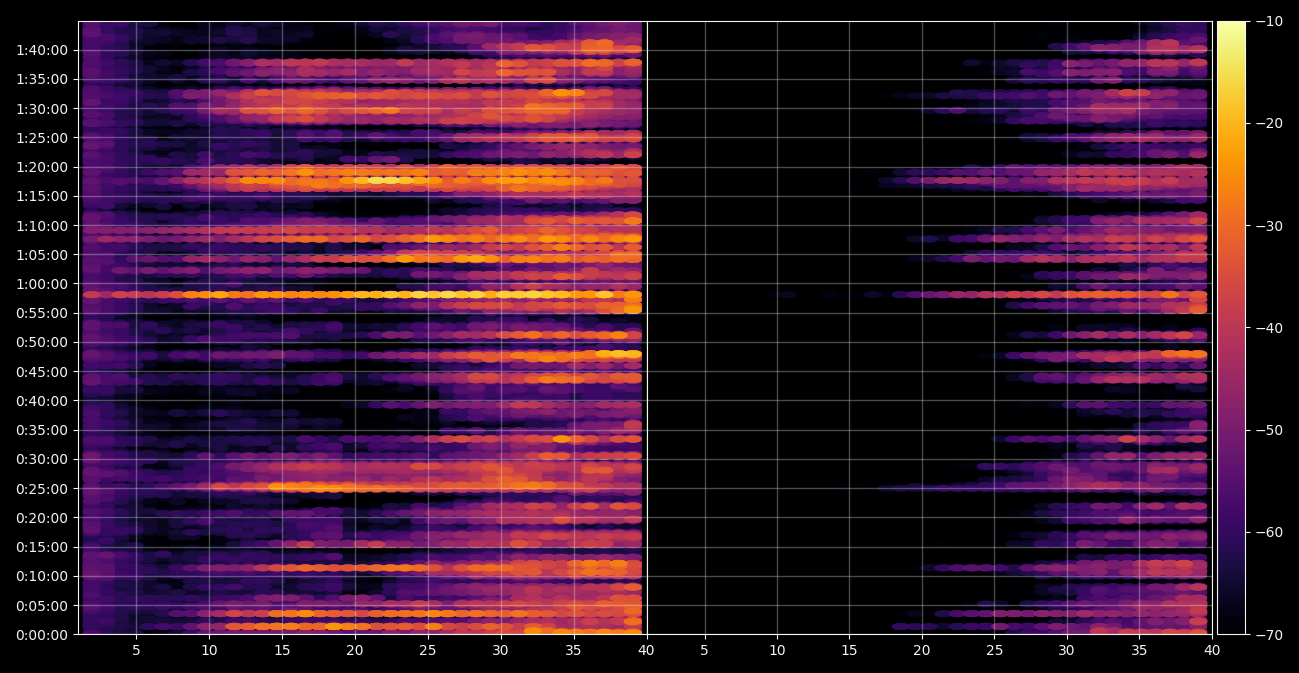Click the −20 colorbar tick label
1299x673 pixels.
coord(1269,123)
